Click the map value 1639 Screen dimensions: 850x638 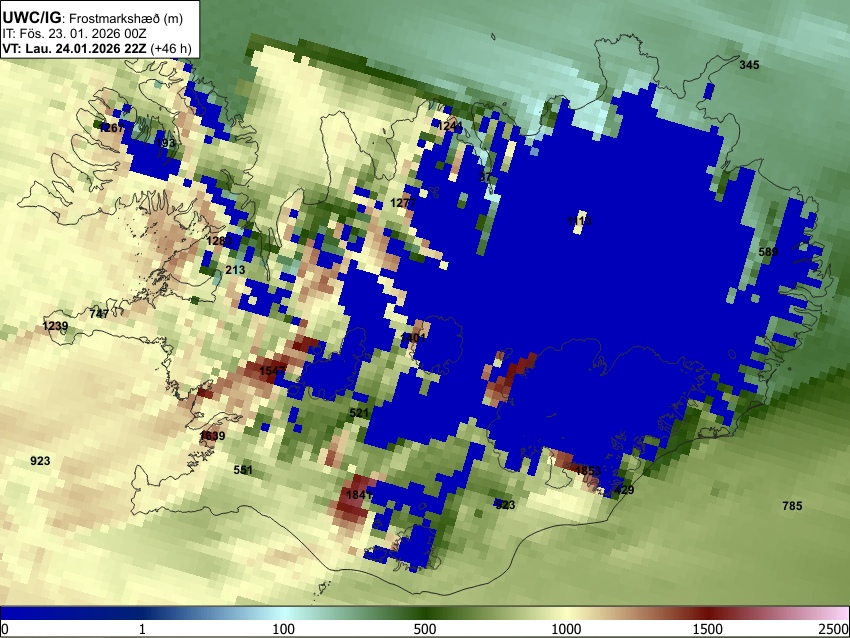coord(212,436)
